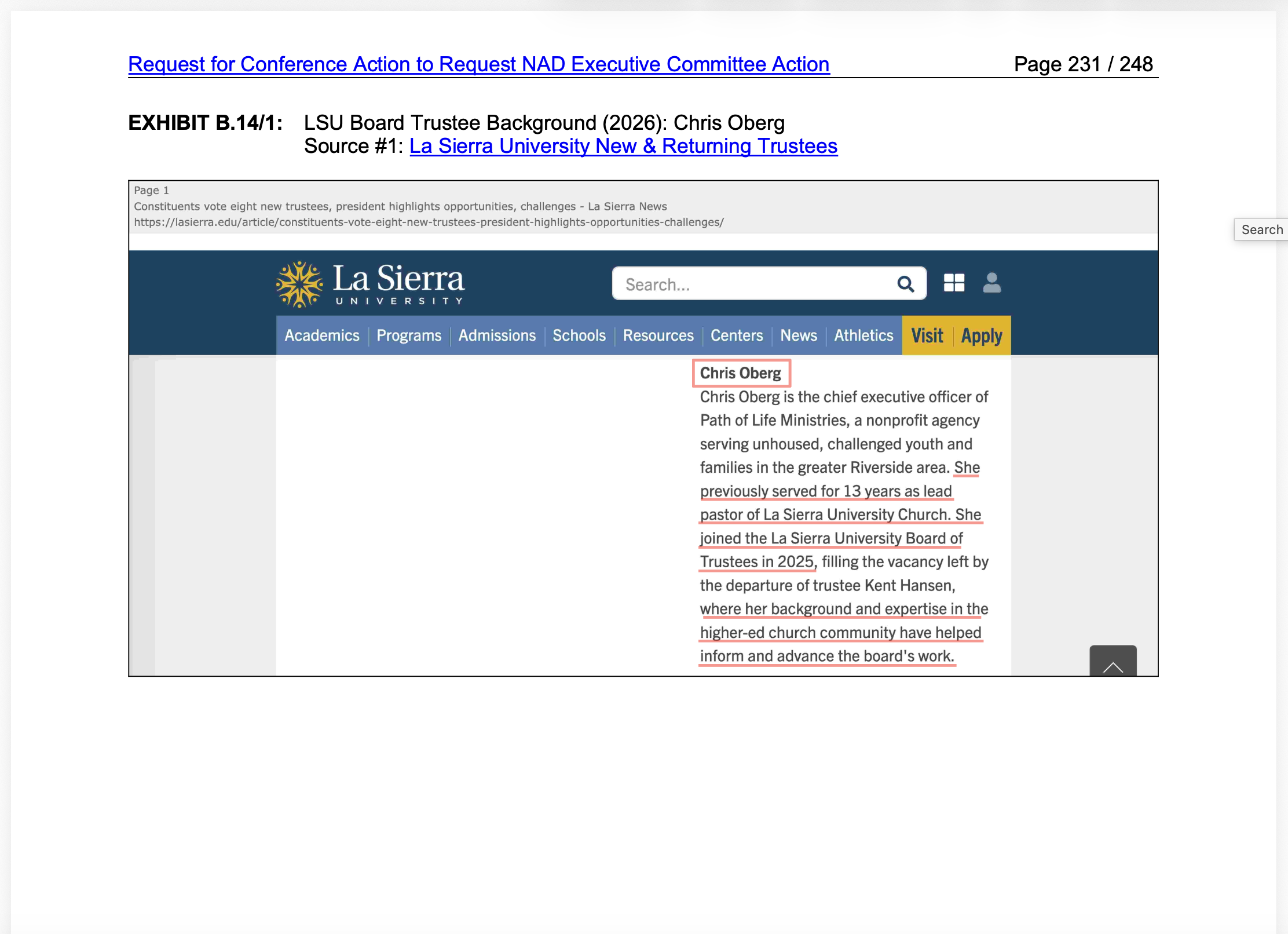Screen dimensions: 1288x934
Task: Click the La Sierra University sunburst logo
Action: 299,284
